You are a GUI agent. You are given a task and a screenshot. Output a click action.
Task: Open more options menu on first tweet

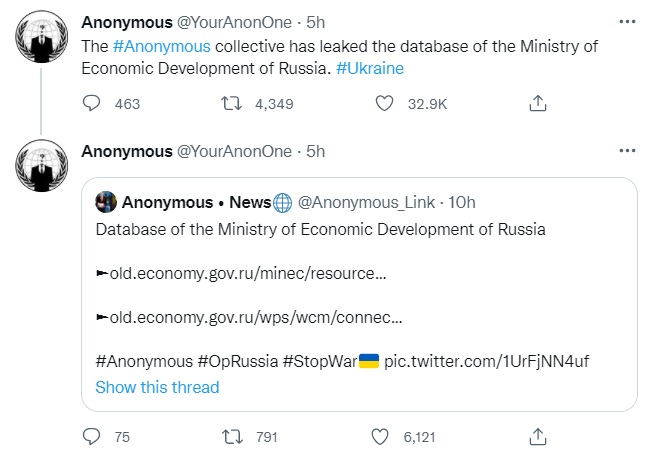626,21
